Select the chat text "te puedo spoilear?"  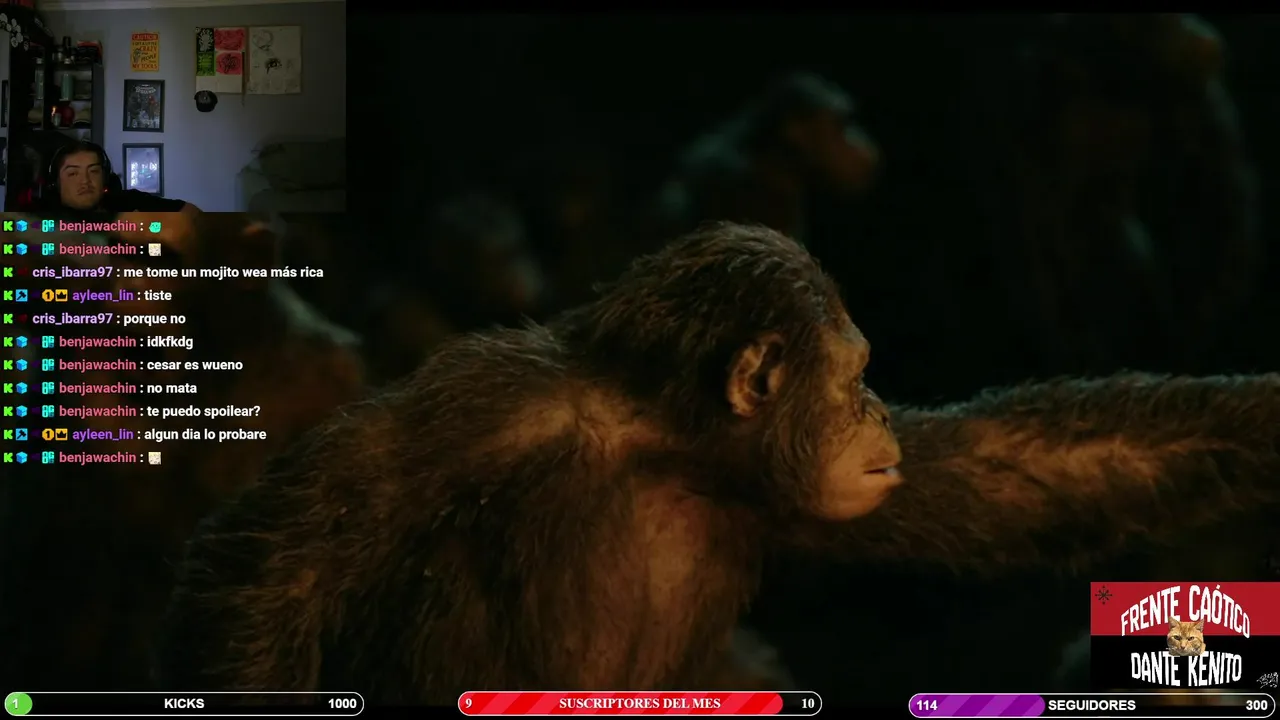tap(203, 411)
